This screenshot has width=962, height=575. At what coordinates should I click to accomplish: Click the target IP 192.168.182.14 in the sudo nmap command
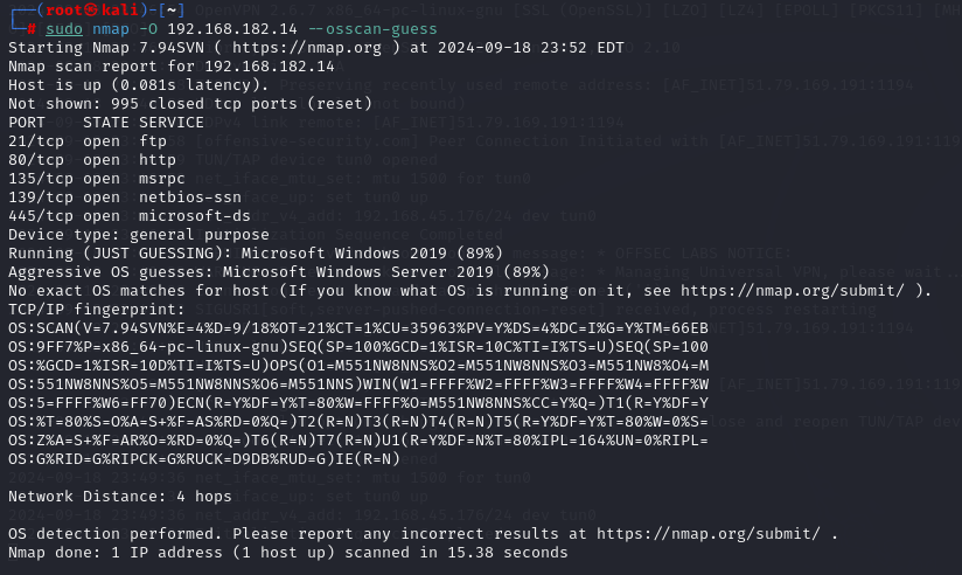pos(232,29)
